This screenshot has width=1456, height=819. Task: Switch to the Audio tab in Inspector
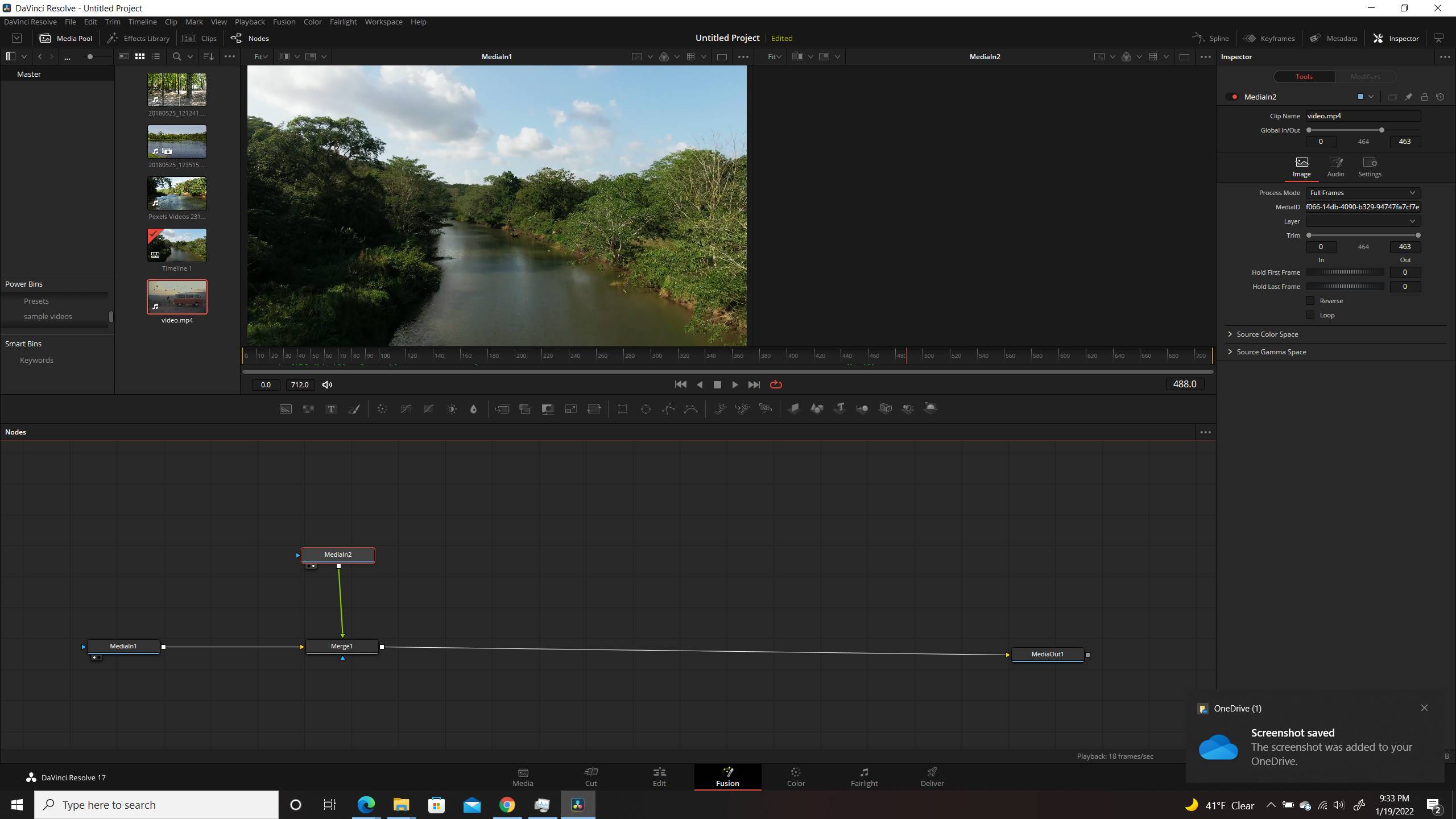tap(1335, 168)
